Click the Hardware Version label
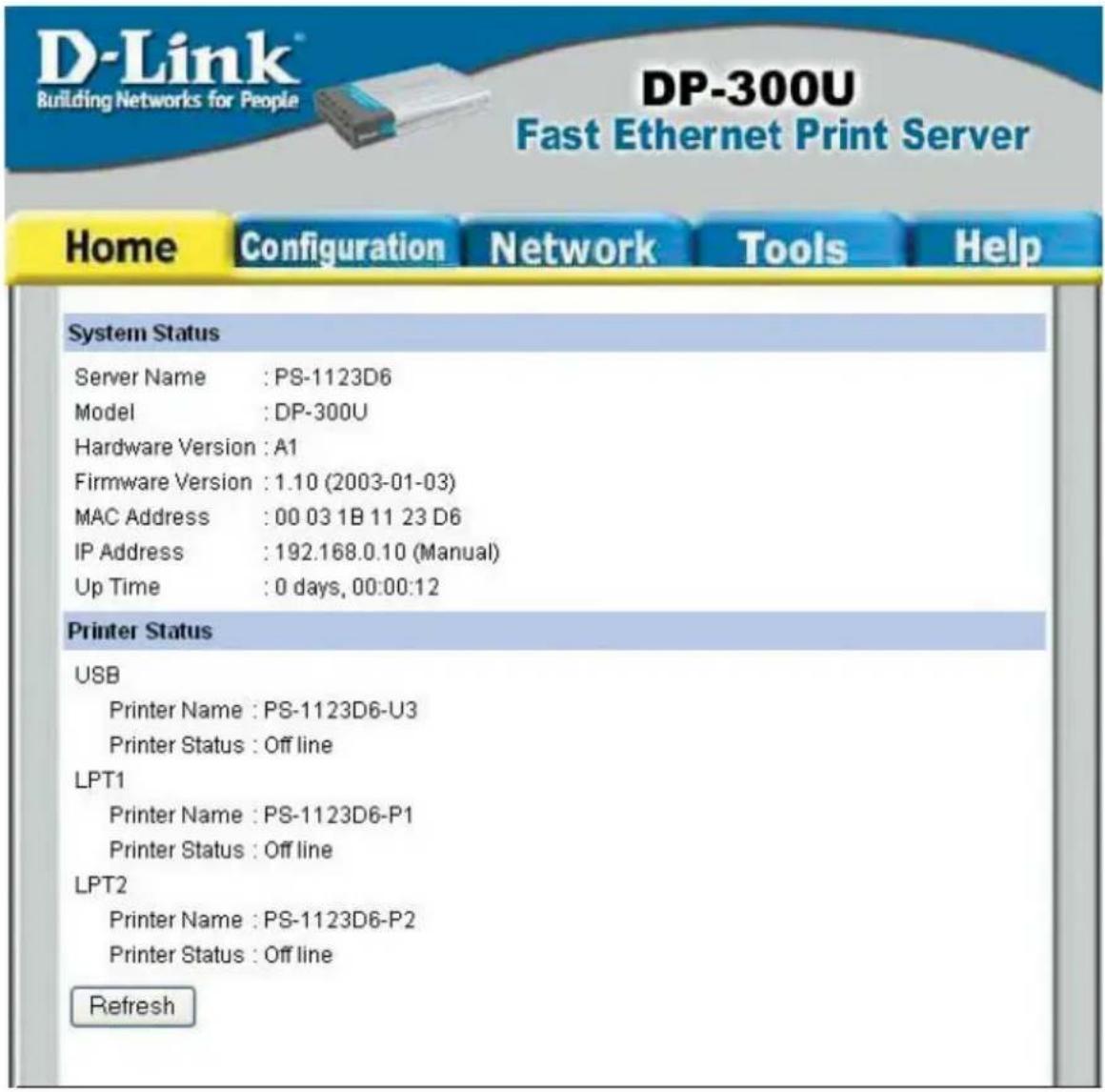 [165, 447]
